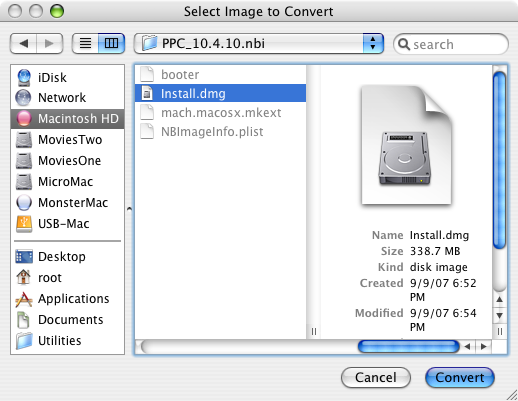Click the preview pane down scroll arrow
The image size is (518, 401).
pos(499,315)
